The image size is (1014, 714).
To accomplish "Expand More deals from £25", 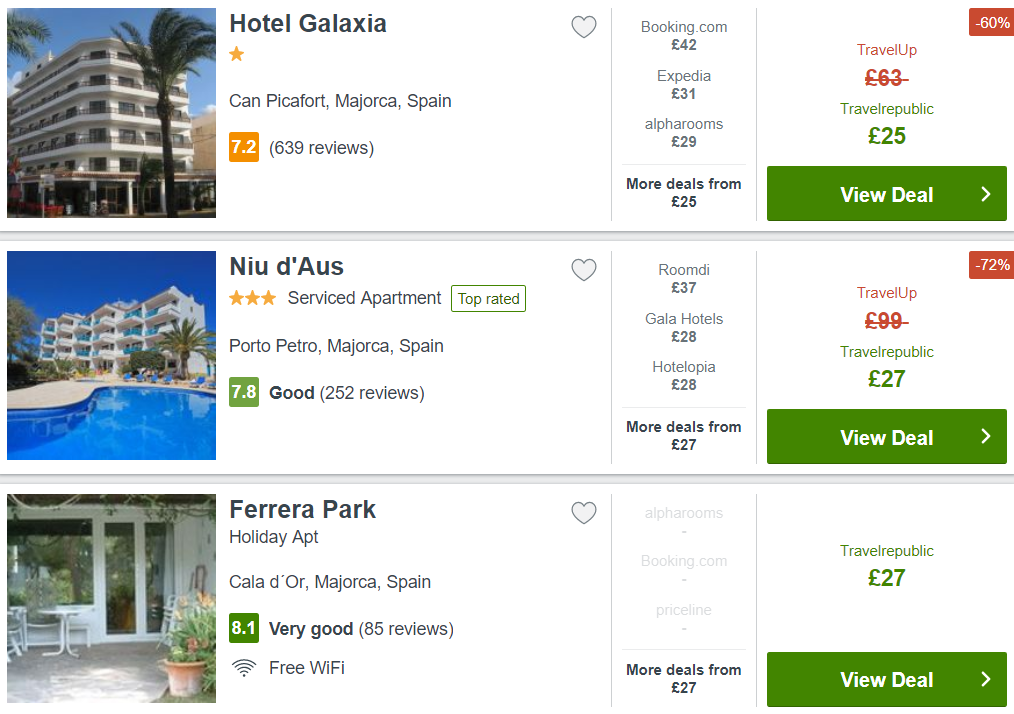I will coord(684,193).
